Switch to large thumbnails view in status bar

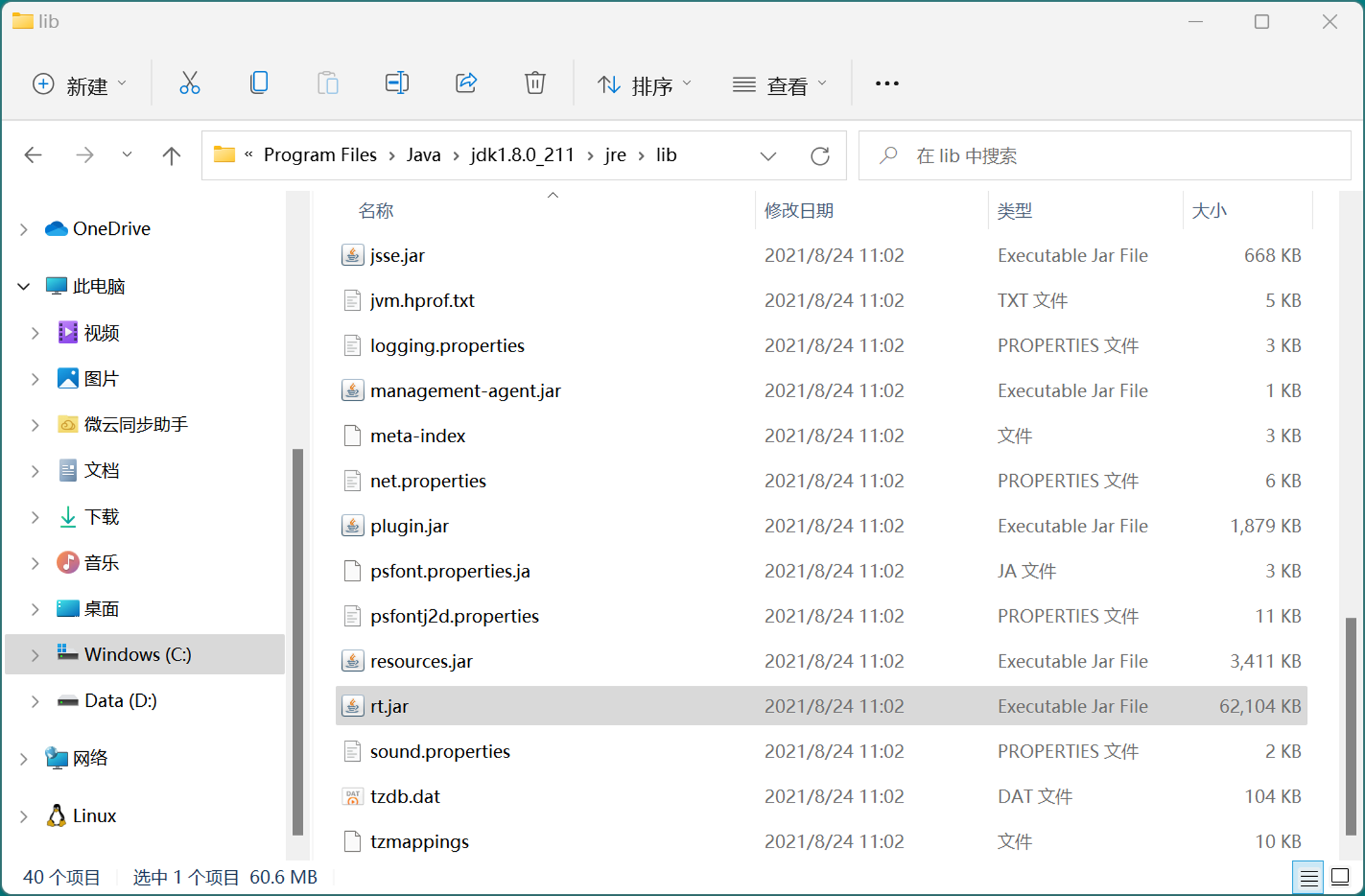click(1340, 877)
